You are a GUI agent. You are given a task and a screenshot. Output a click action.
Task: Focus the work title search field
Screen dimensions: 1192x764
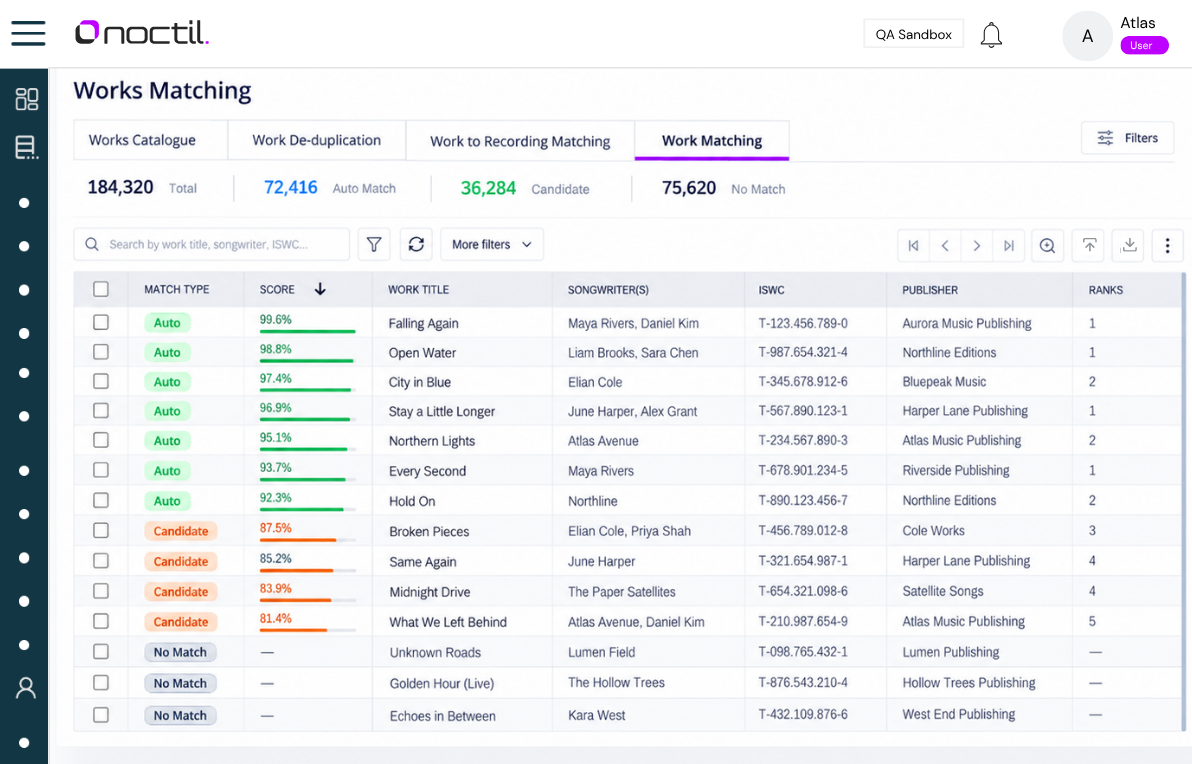click(x=211, y=244)
